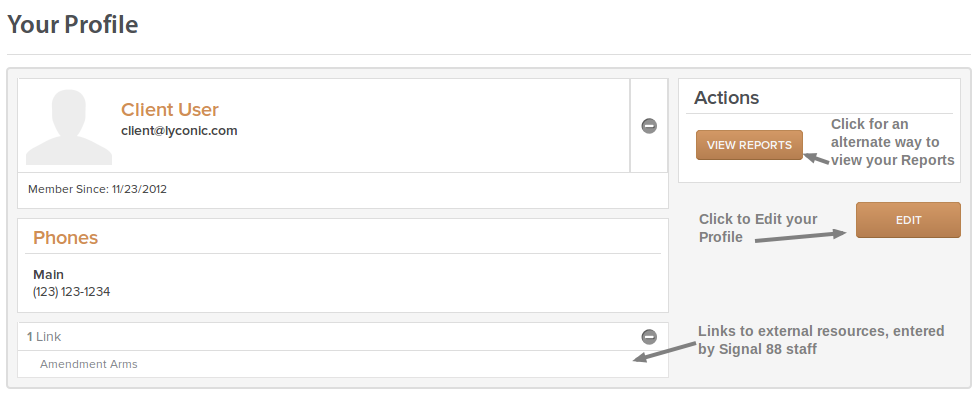Click the 1 Link header label
Screen dimensions: 978x393
44,337
